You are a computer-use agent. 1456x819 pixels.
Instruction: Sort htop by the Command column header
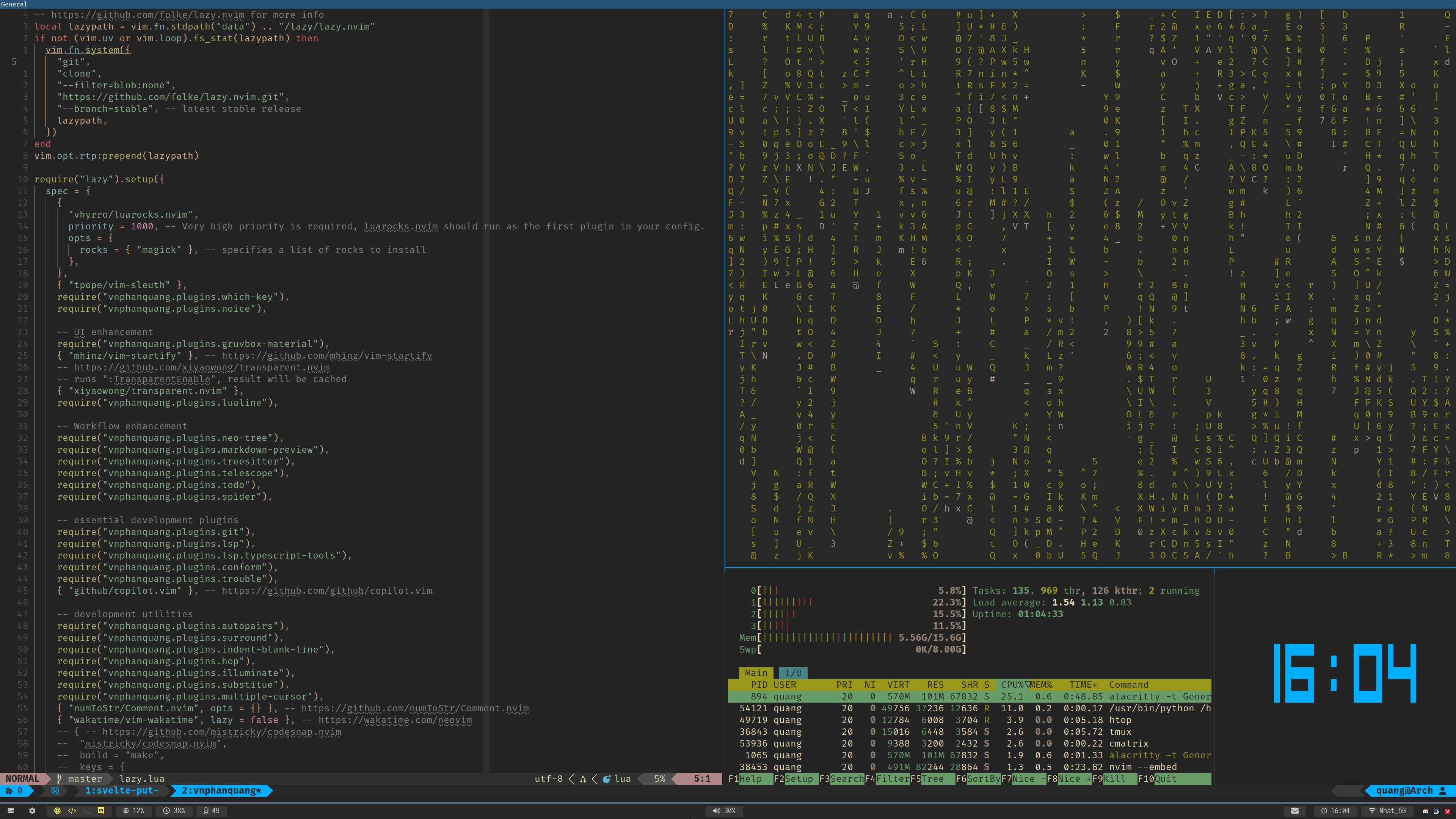1128,684
